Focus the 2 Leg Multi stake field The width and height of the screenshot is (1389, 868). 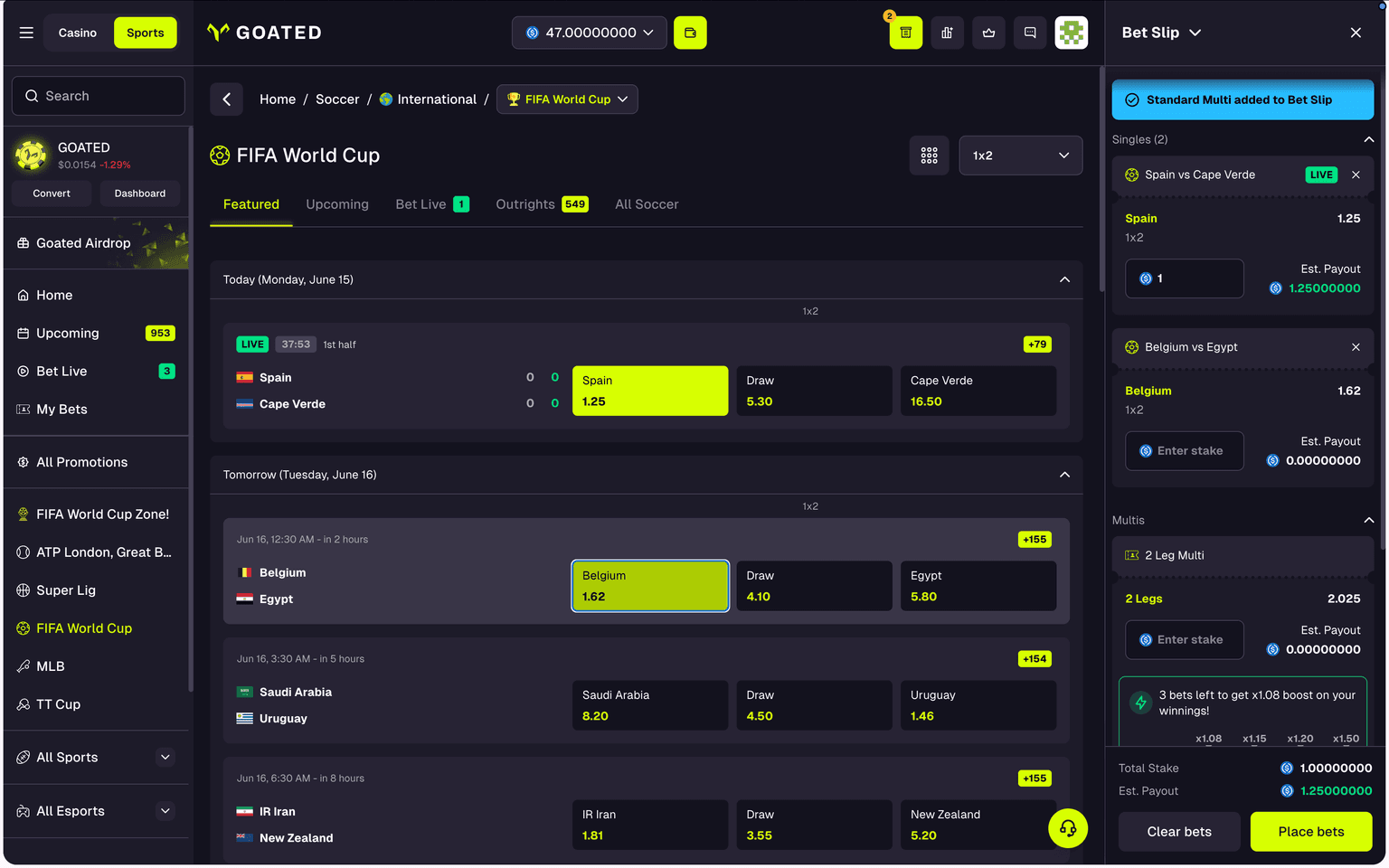1185,639
